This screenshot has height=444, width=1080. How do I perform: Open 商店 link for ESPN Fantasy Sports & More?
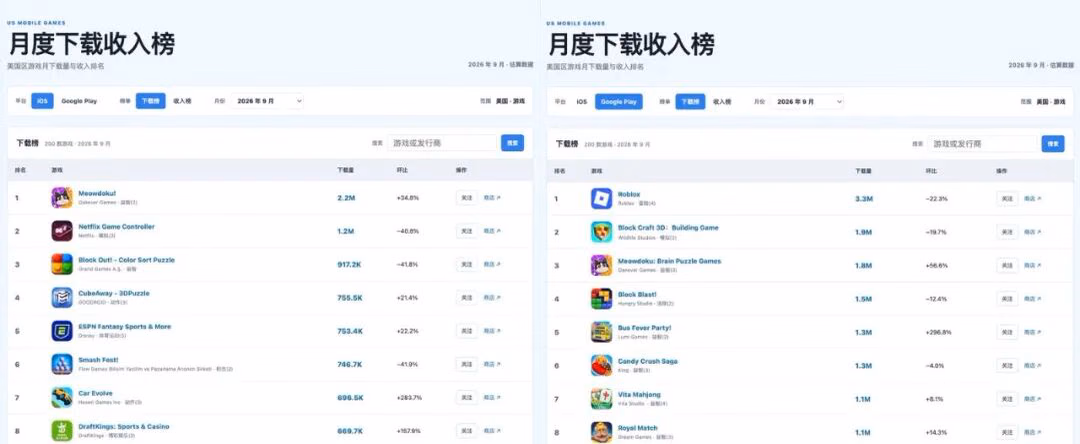tap(492, 331)
